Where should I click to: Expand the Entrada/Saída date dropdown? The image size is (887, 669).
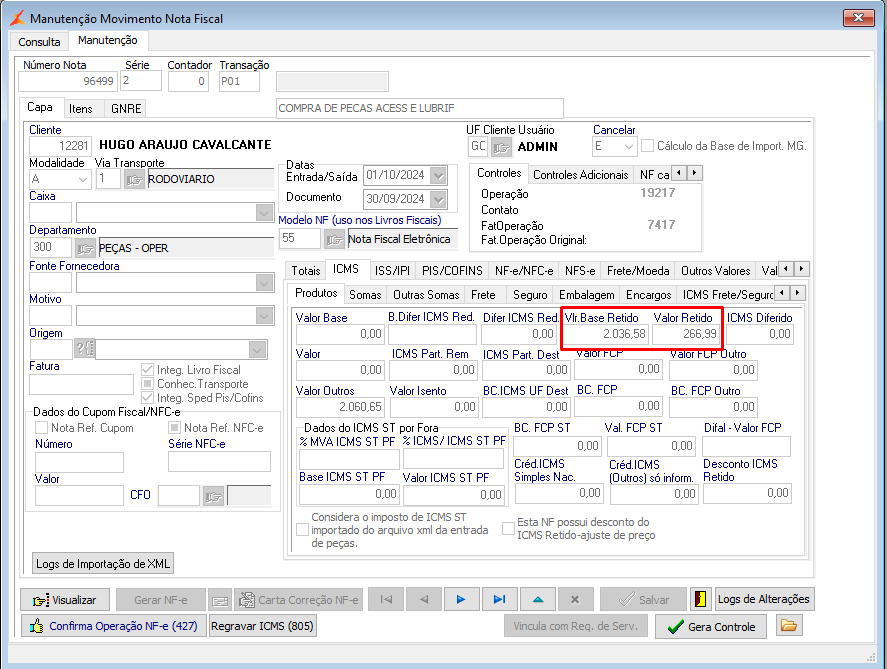click(438, 175)
